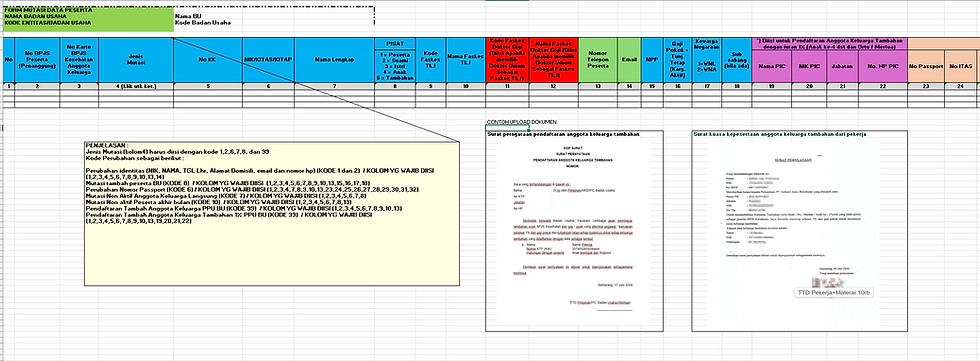
Task: Select the green 'Email' column header
Action: pyautogui.click(x=629, y=59)
